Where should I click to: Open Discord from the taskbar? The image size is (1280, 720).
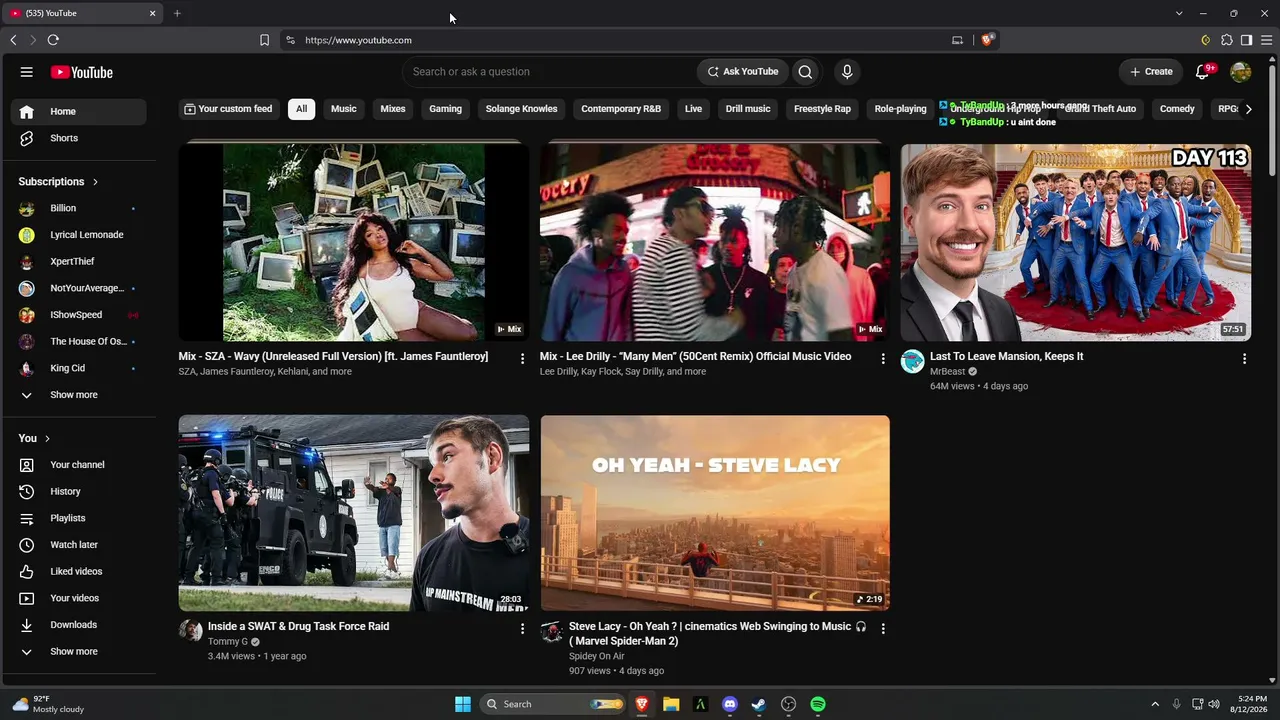(730, 704)
